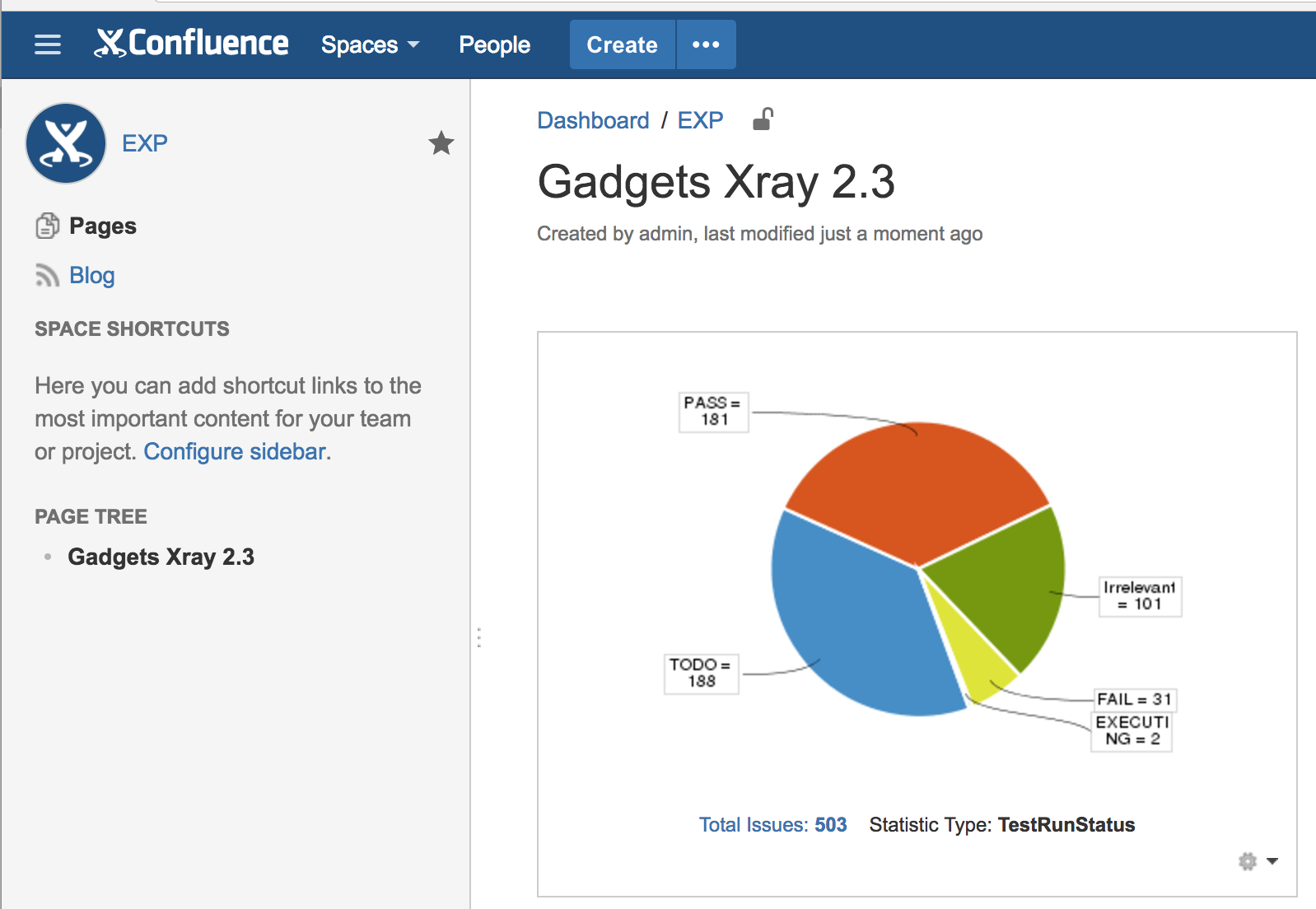Click the Created by admin byline
Viewport: 1316px width, 909px height.
click(759, 234)
